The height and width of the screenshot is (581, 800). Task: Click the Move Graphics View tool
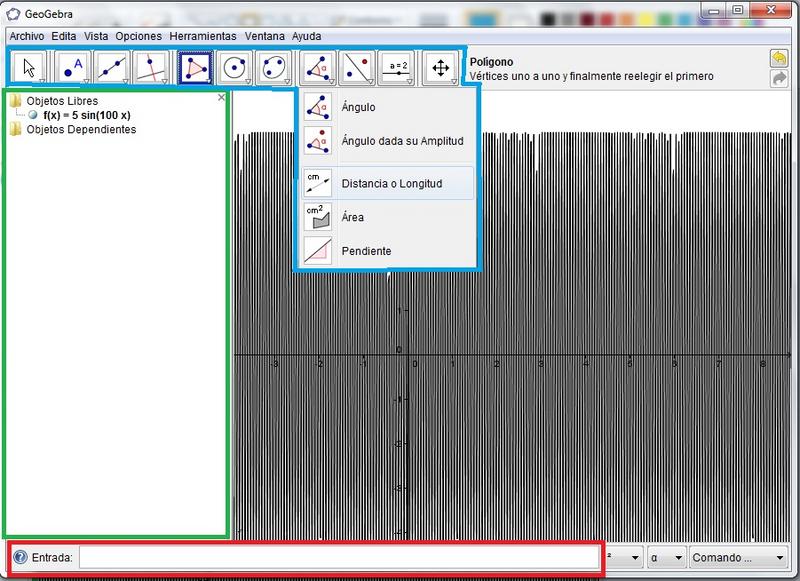click(439, 67)
